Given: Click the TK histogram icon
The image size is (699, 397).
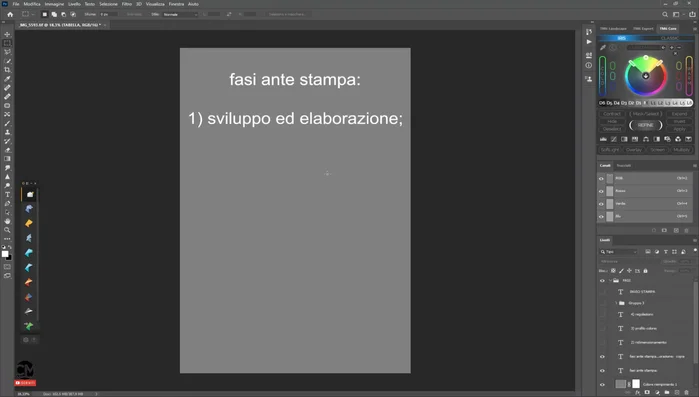Looking at the screenshot, I should click(x=603, y=139).
